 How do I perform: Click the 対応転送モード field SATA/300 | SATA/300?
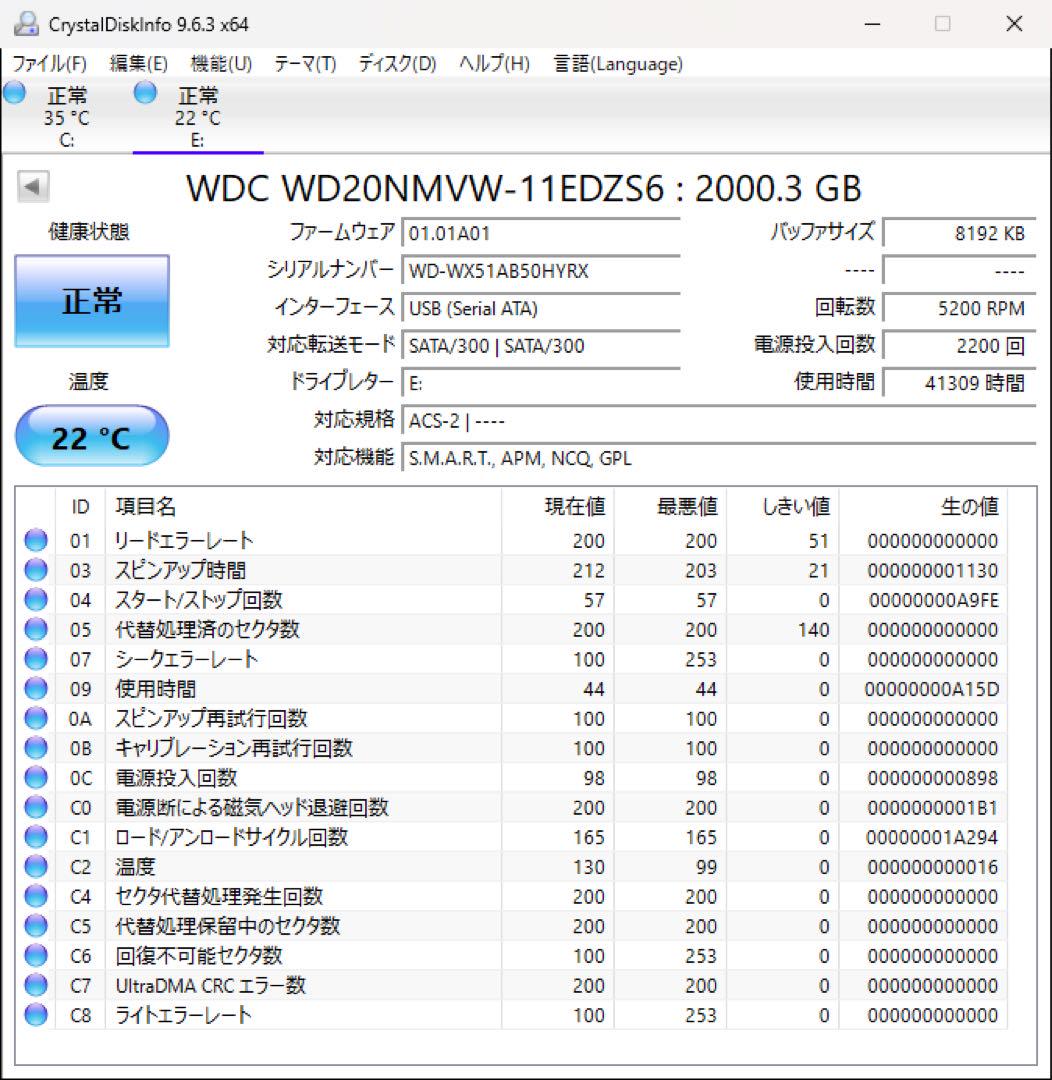point(541,345)
